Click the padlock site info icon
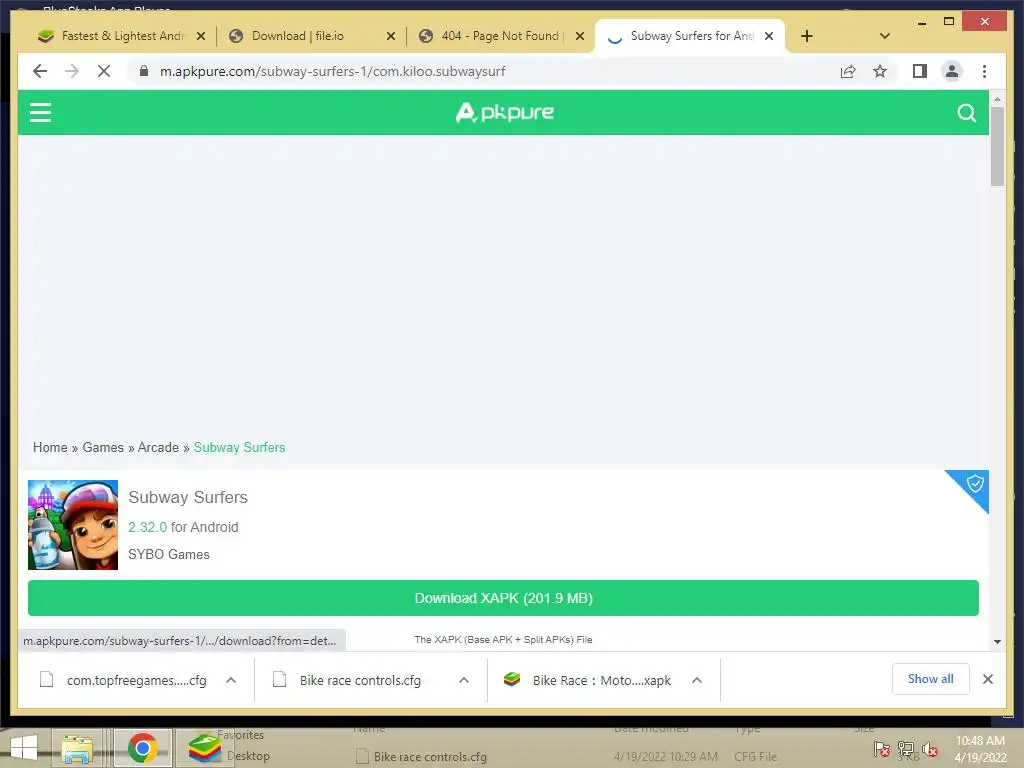1024x768 pixels. point(144,71)
